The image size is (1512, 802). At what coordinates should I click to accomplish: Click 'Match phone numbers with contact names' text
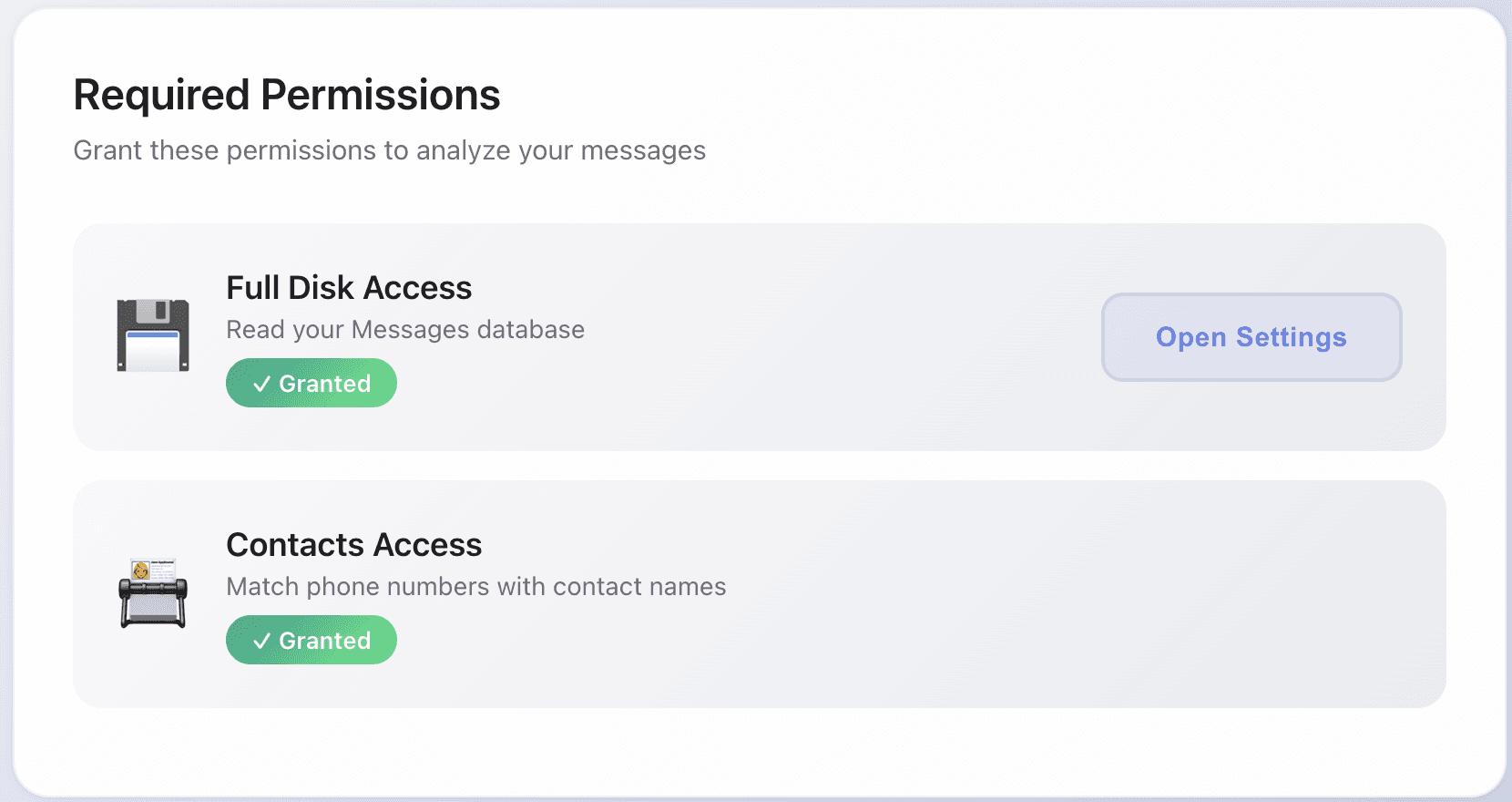click(x=475, y=587)
